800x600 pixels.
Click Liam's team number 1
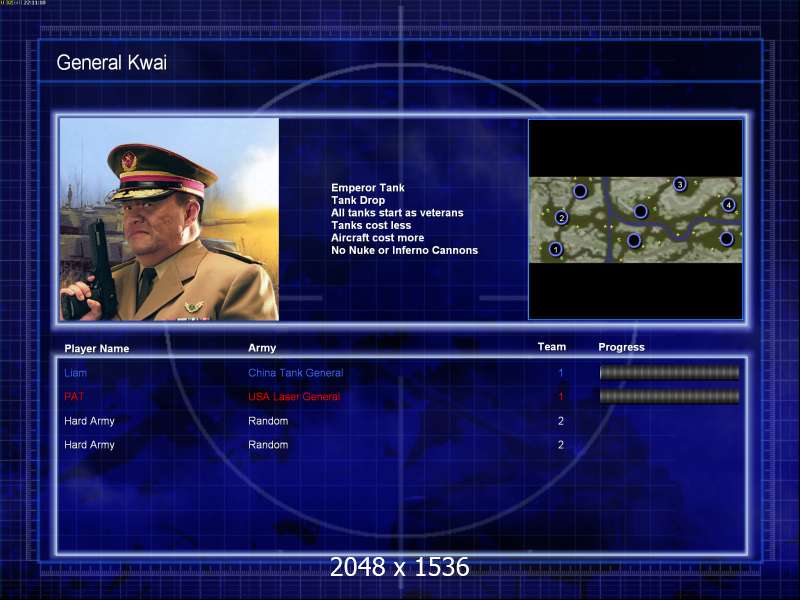(561, 373)
